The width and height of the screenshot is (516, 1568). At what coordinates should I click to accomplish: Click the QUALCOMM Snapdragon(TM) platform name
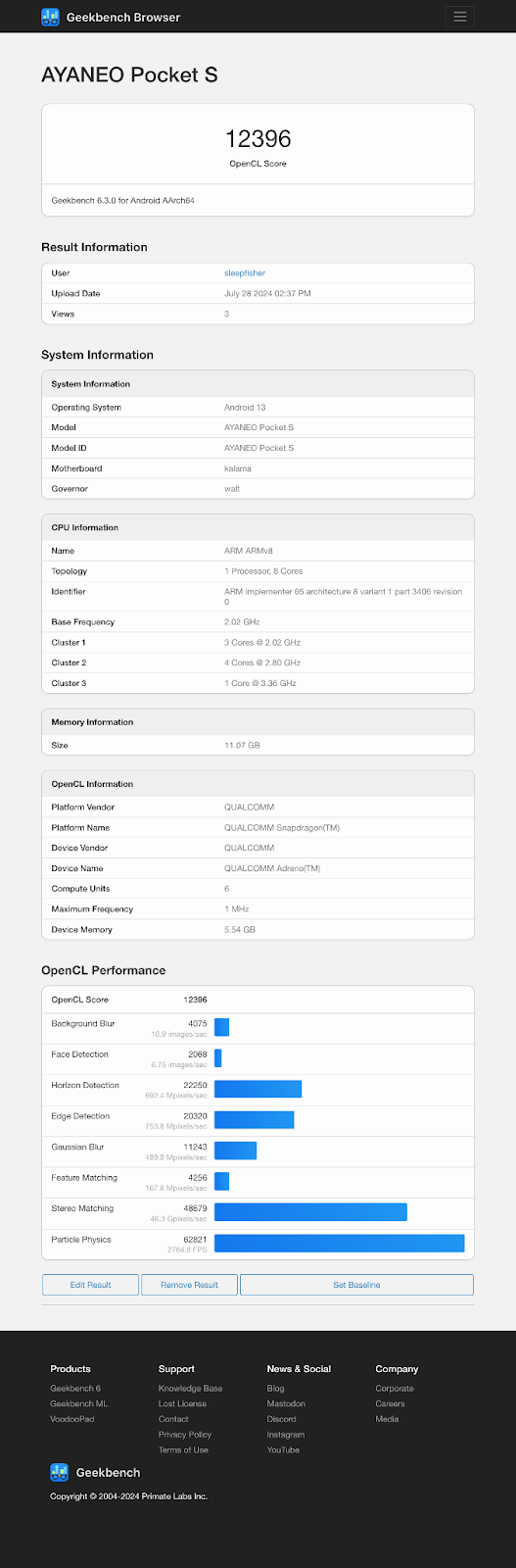pyautogui.click(x=282, y=828)
